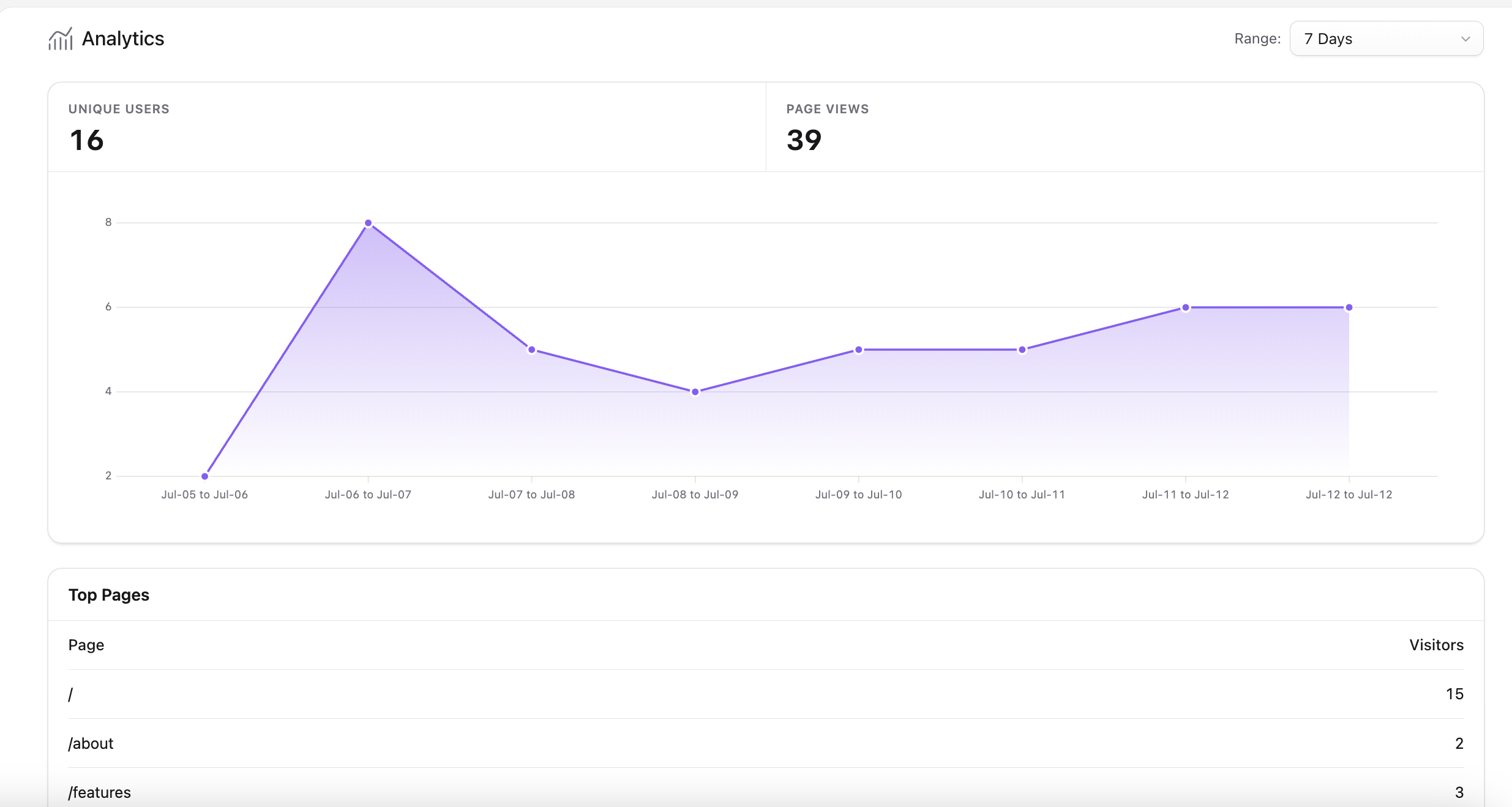
Task: Click the / page row
Action: click(766, 694)
